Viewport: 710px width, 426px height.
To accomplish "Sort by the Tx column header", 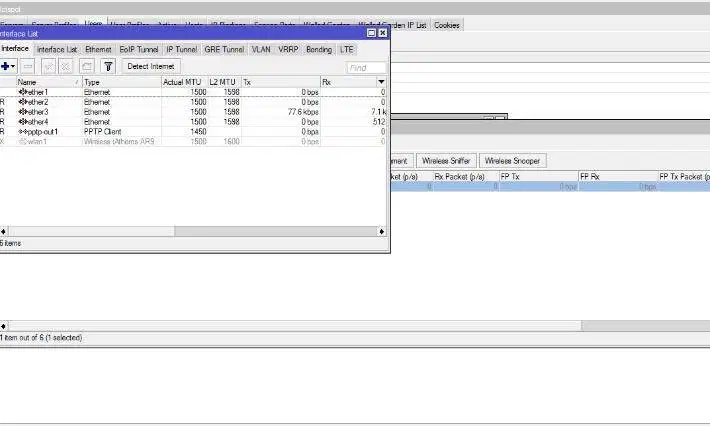I will coord(281,82).
